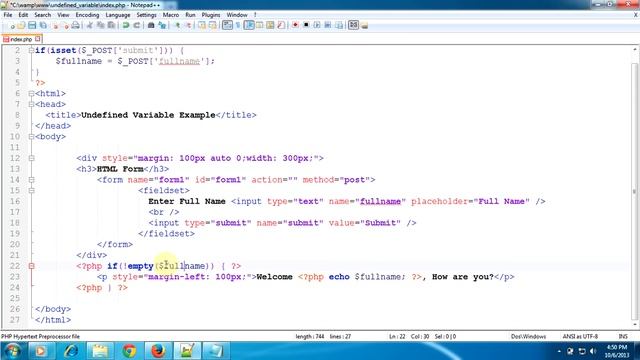Viewport: 640px width, 360px height.
Task: Click the Paste toolbar icon
Action: (x=111, y=25)
